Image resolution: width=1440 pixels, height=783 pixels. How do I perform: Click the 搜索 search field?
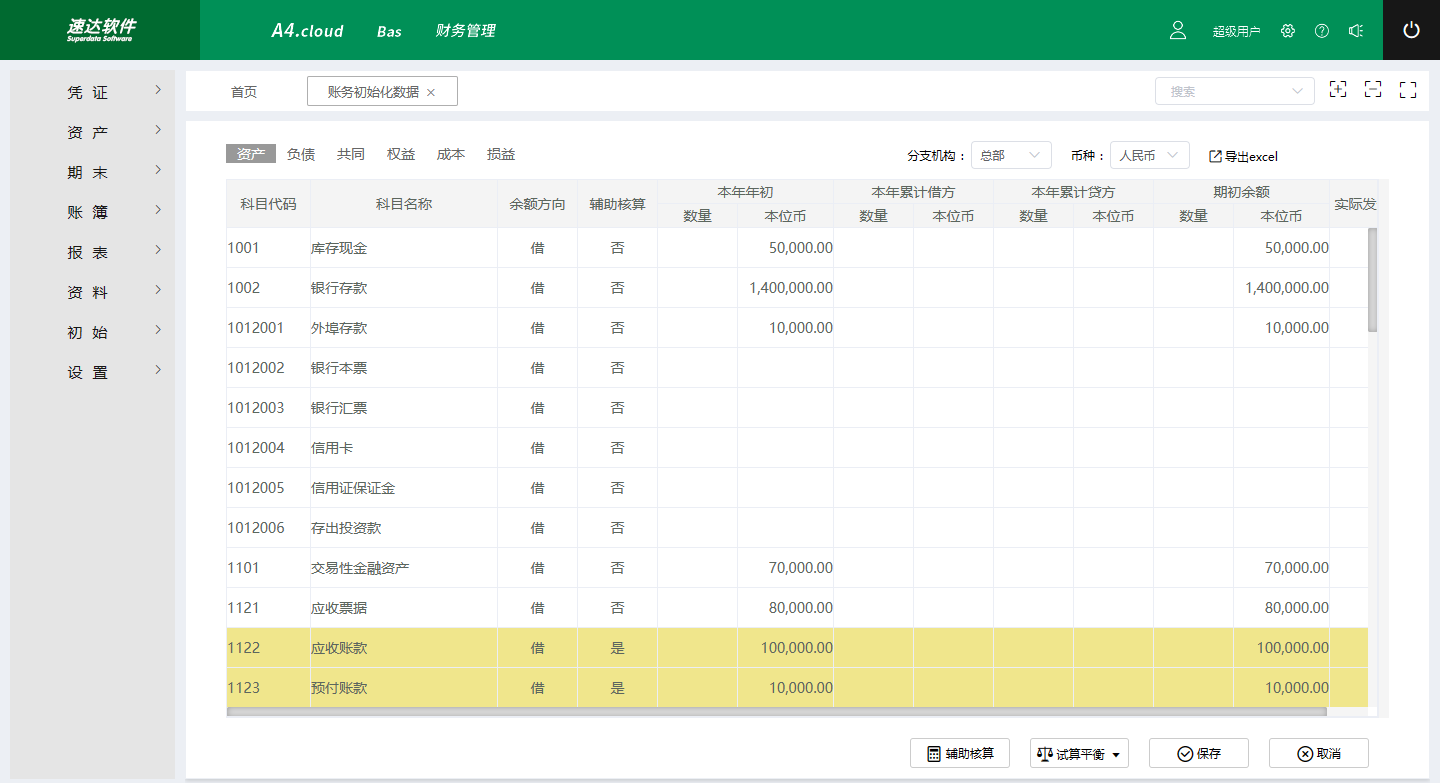(1225, 91)
